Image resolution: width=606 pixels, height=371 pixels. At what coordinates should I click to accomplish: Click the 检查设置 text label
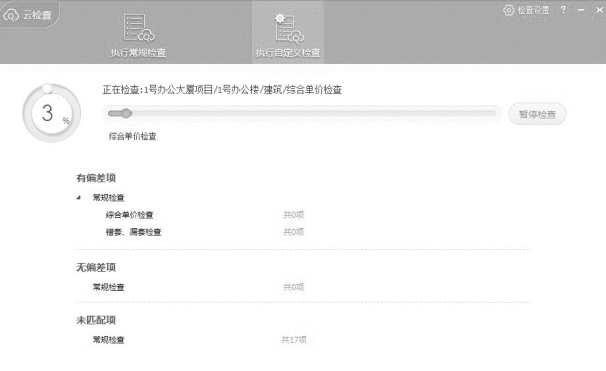(x=534, y=10)
